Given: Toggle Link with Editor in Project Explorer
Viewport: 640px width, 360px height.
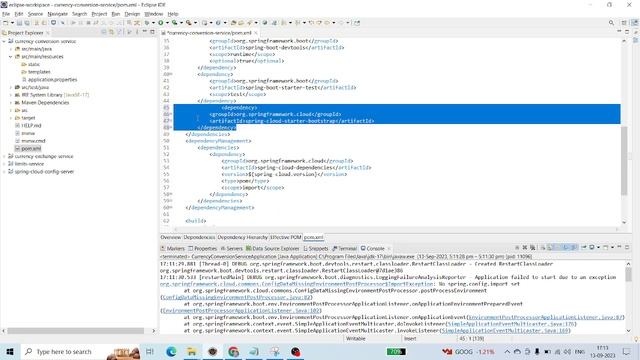Looking at the screenshot, I should click(112, 32).
